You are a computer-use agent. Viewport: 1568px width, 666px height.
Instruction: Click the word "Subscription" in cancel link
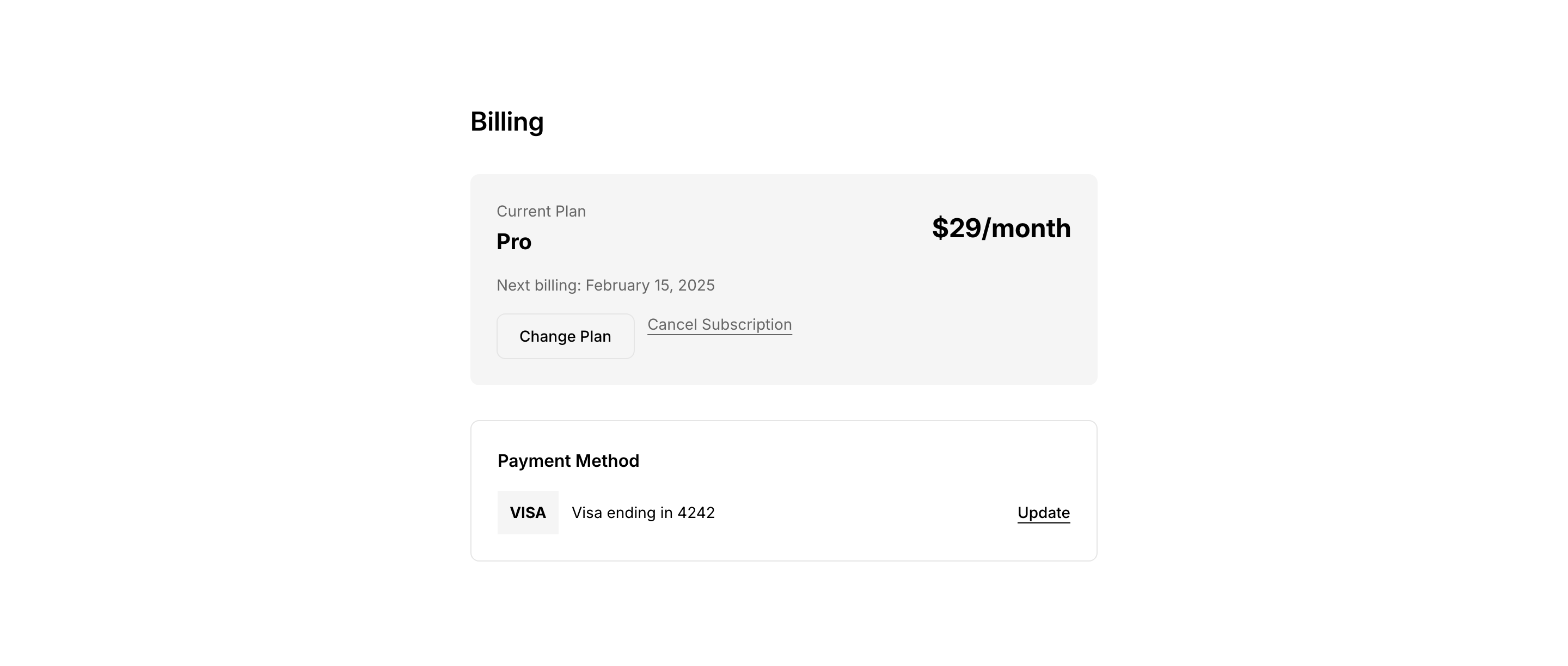click(747, 325)
